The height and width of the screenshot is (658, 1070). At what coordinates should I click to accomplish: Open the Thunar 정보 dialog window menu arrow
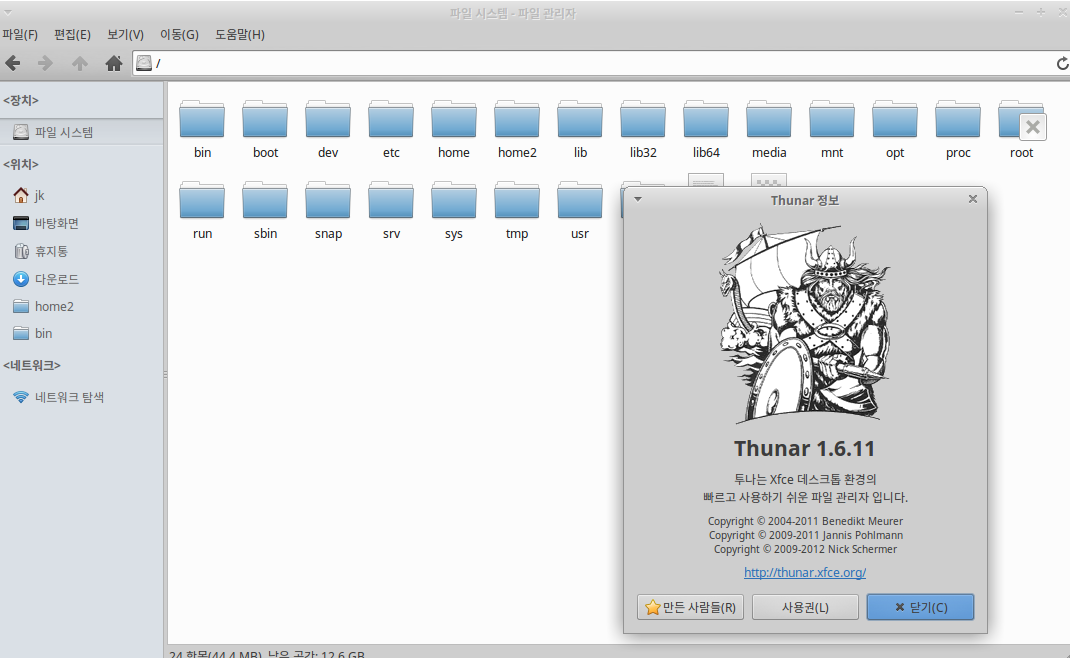(638, 199)
